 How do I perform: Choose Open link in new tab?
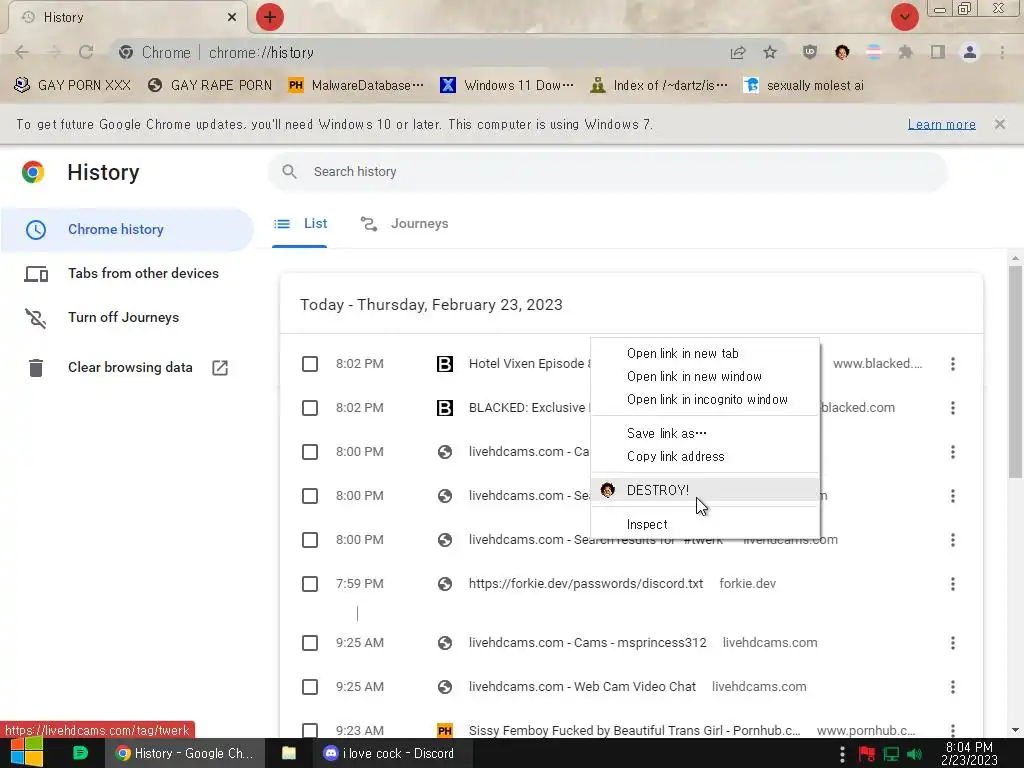click(705, 353)
